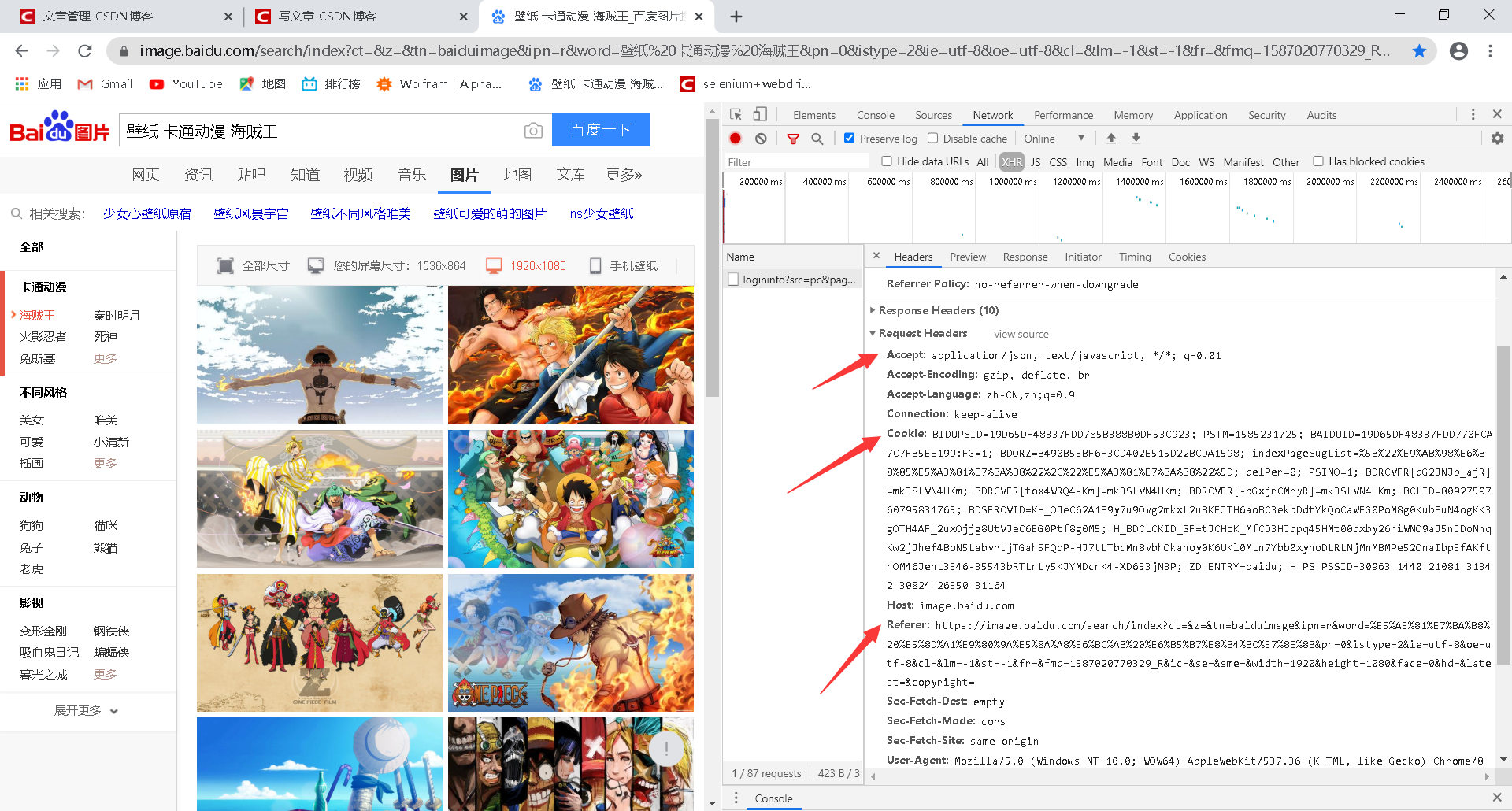
Task: Open 全部尺寸 size filter
Action: point(254,265)
